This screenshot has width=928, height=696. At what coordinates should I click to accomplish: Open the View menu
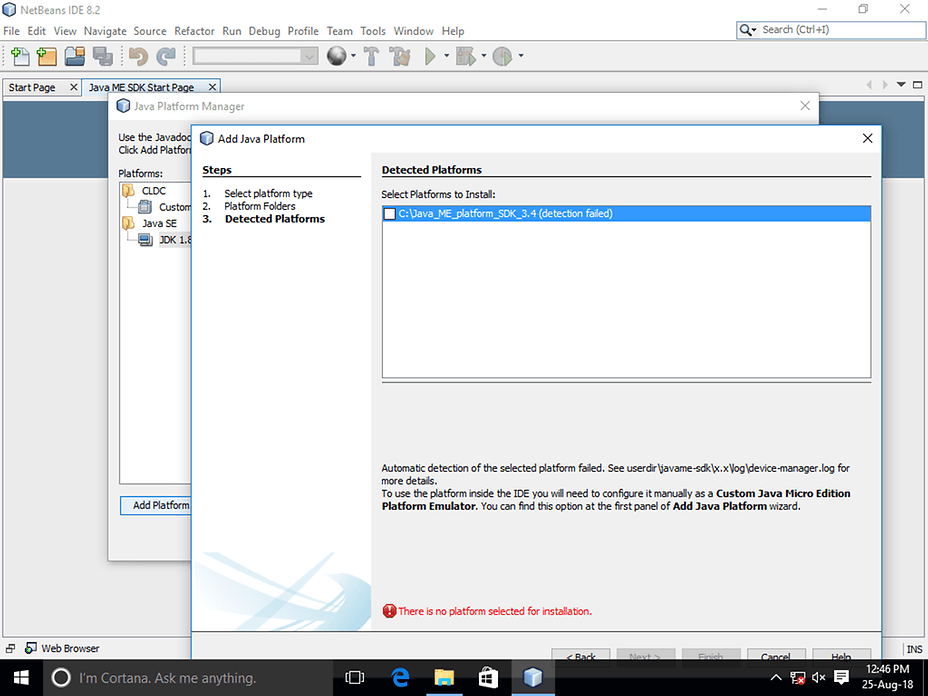click(65, 31)
